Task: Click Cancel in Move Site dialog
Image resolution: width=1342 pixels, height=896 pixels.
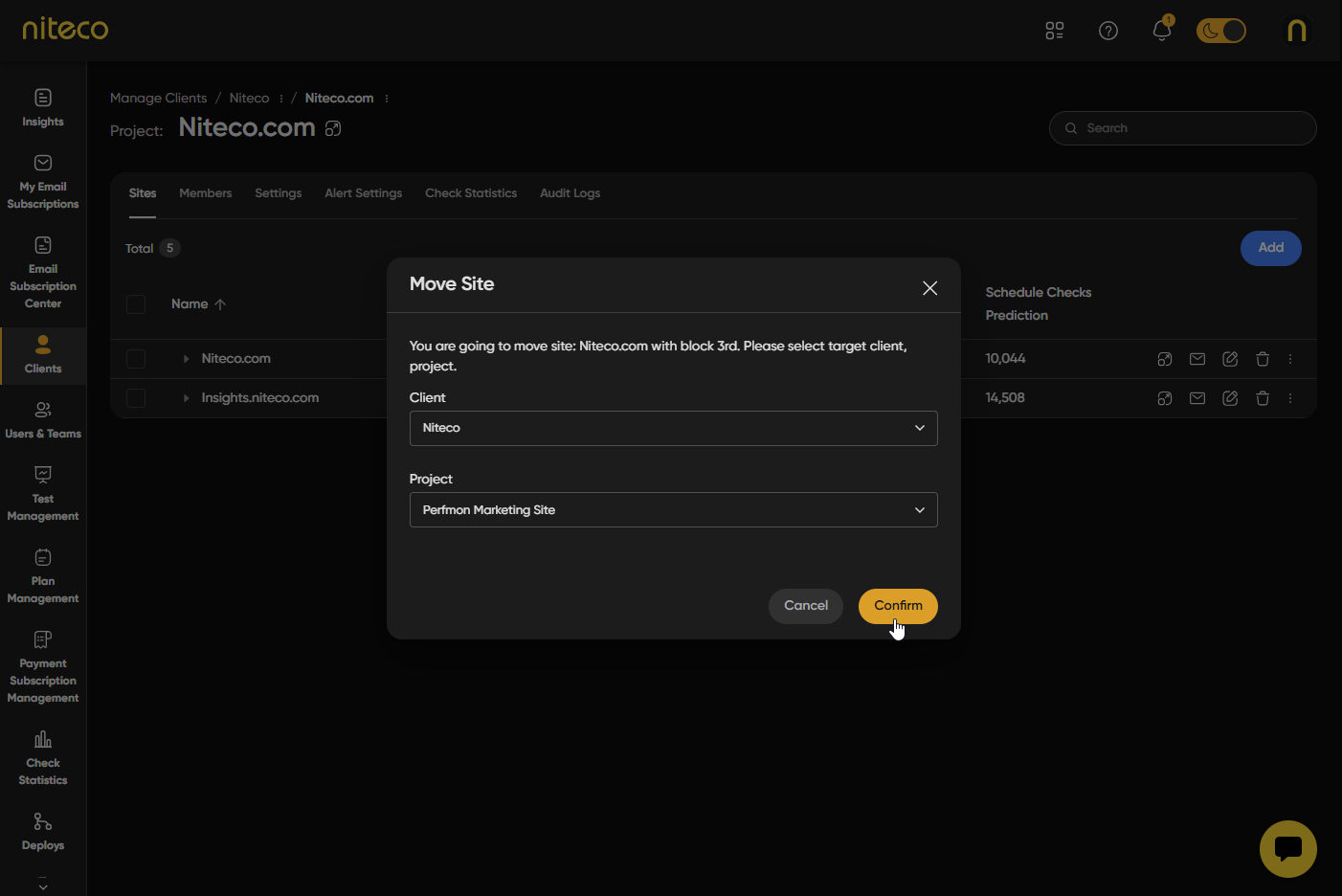Action: point(806,606)
